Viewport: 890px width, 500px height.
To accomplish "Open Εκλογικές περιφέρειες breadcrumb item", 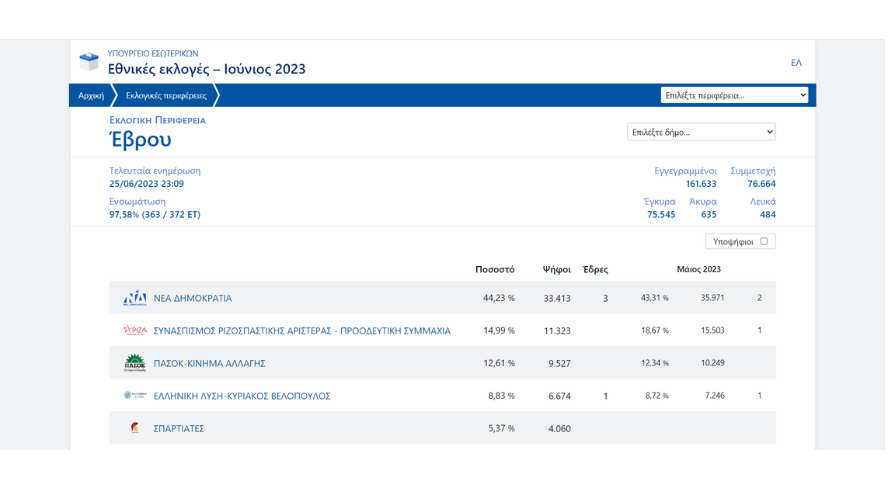I will point(166,96).
